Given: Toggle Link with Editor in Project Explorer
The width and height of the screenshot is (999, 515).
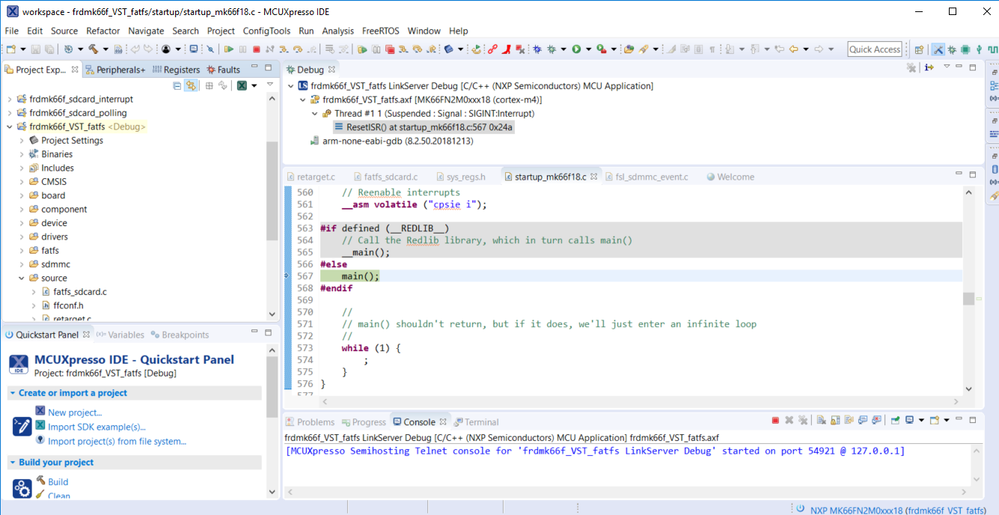Looking at the screenshot, I should pyautogui.click(x=191, y=87).
